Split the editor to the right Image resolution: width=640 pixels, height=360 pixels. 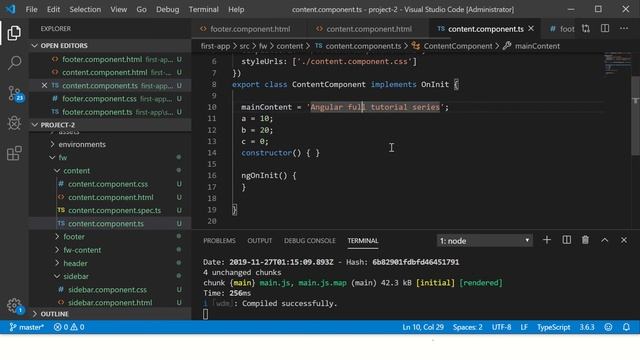605,29
